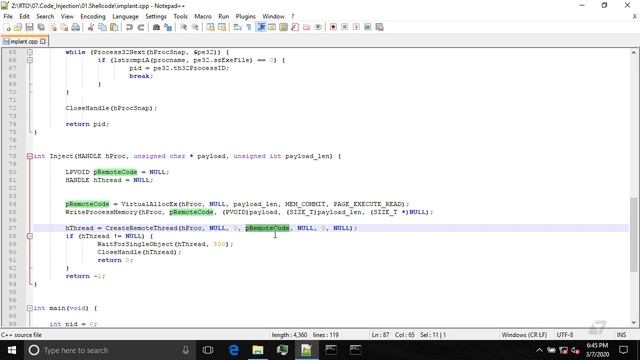Click the Save All toolbar icon
Screen dimensions: 640x360
[x=41, y=27]
